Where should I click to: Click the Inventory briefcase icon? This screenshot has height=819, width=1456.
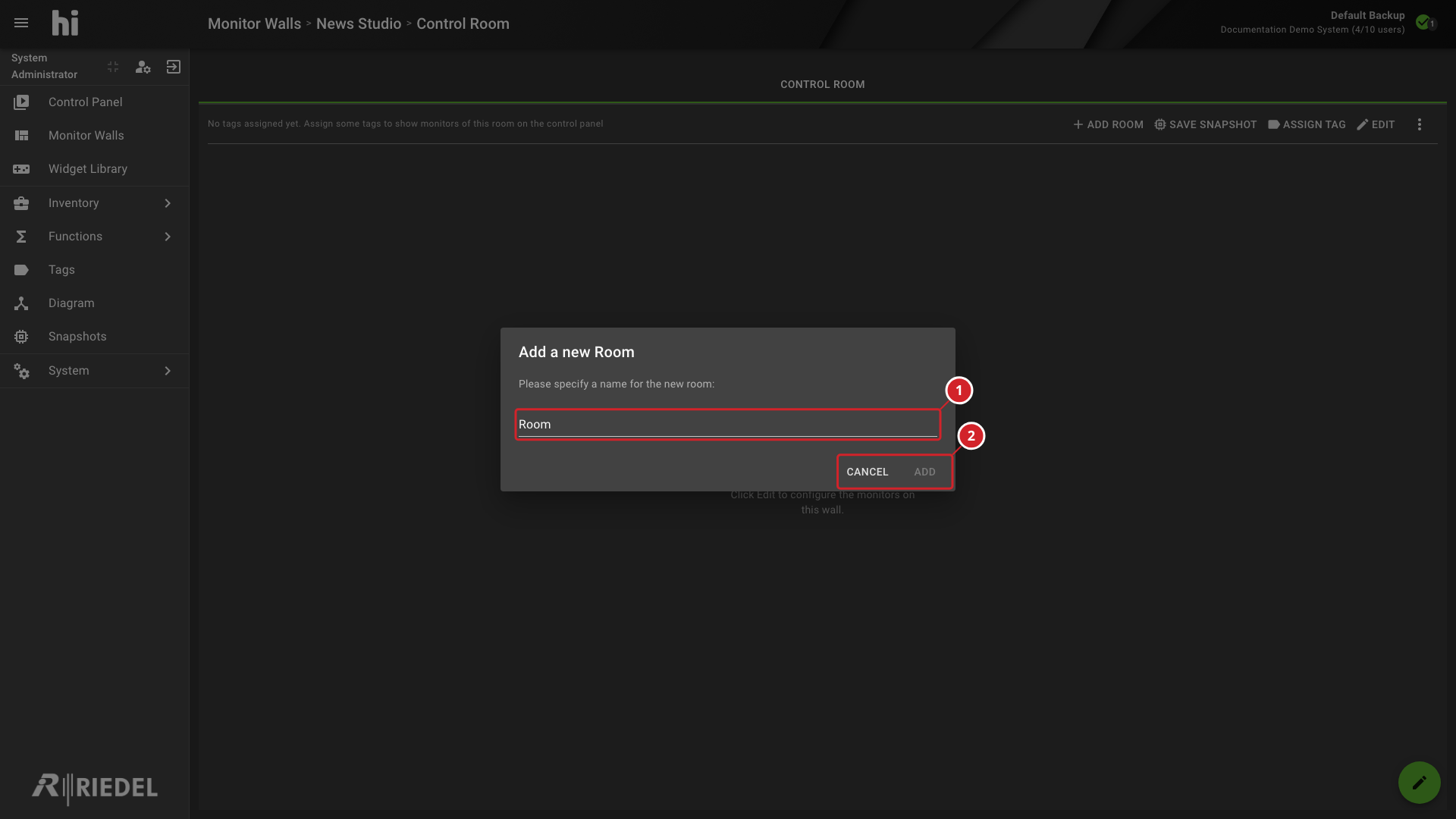coord(21,202)
